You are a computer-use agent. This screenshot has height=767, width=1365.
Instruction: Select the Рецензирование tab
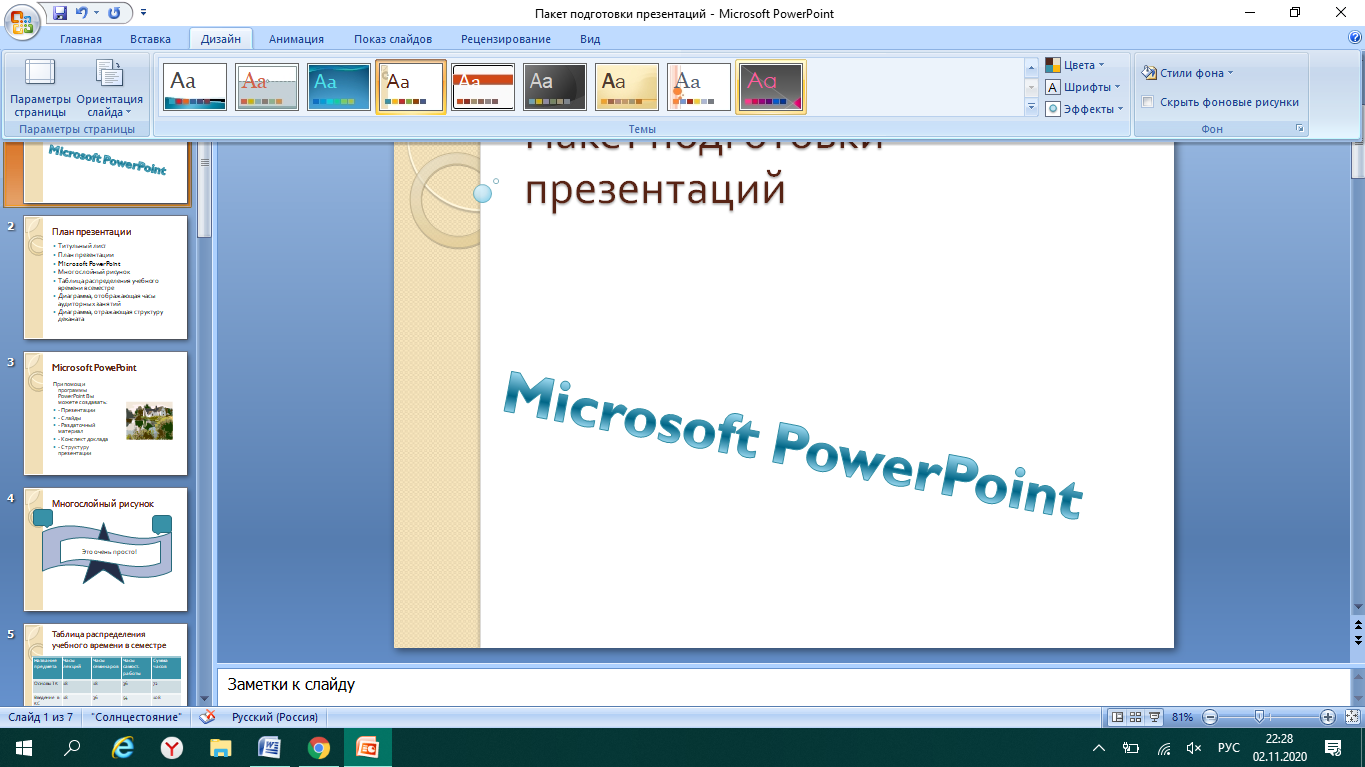(506, 39)
